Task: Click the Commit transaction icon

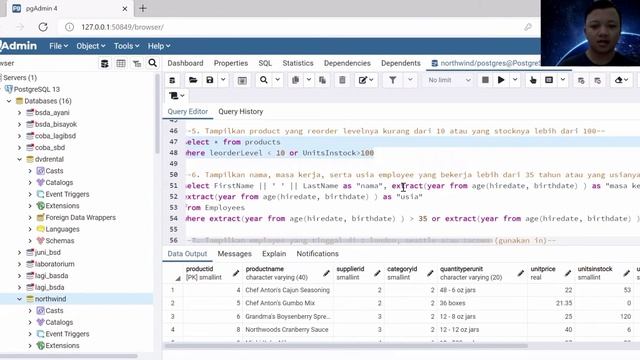Action: tap(581, 80)
